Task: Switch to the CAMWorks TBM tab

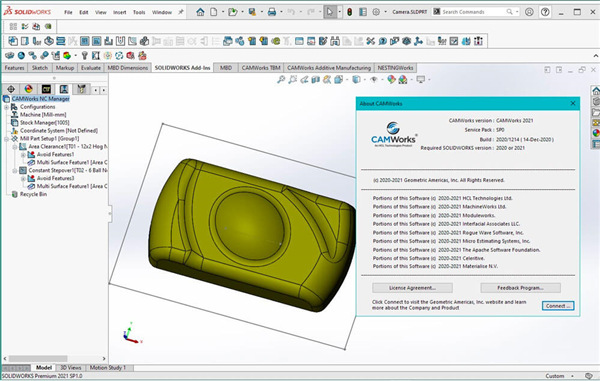Action: (x=261, y=68)
